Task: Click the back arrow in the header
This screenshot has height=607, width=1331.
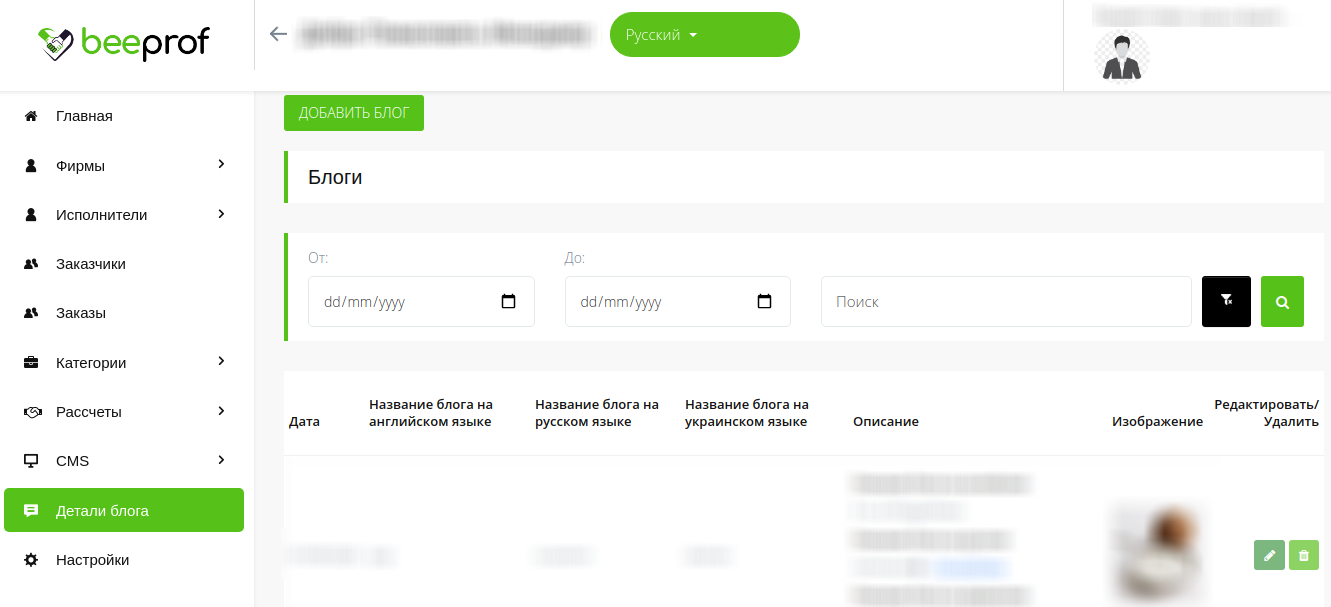Action: pyautogui.click(x=277, y=33)
